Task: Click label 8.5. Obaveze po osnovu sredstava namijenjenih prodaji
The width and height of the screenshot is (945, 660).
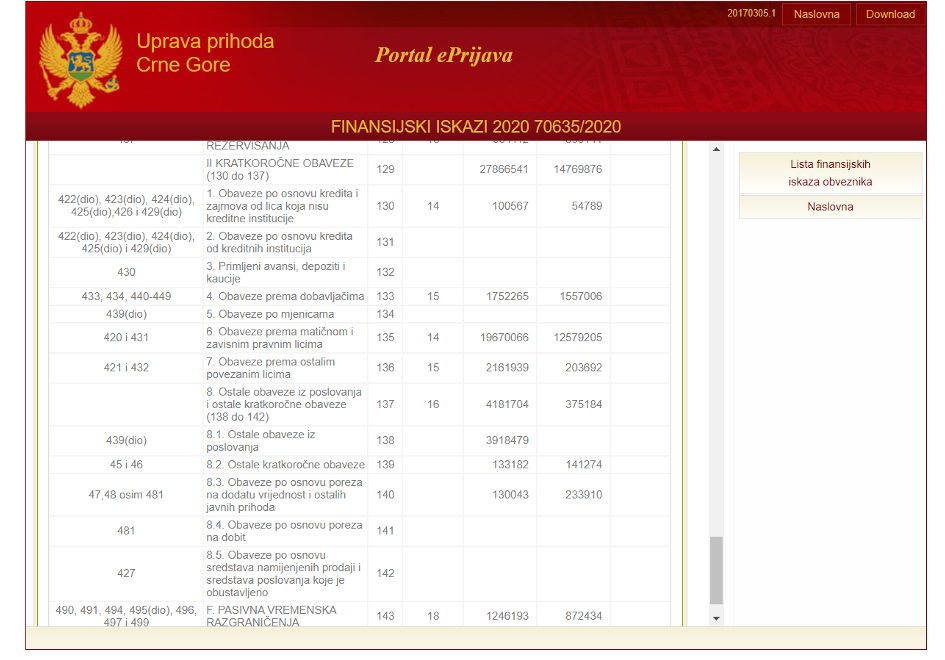Action: (283, 574)
